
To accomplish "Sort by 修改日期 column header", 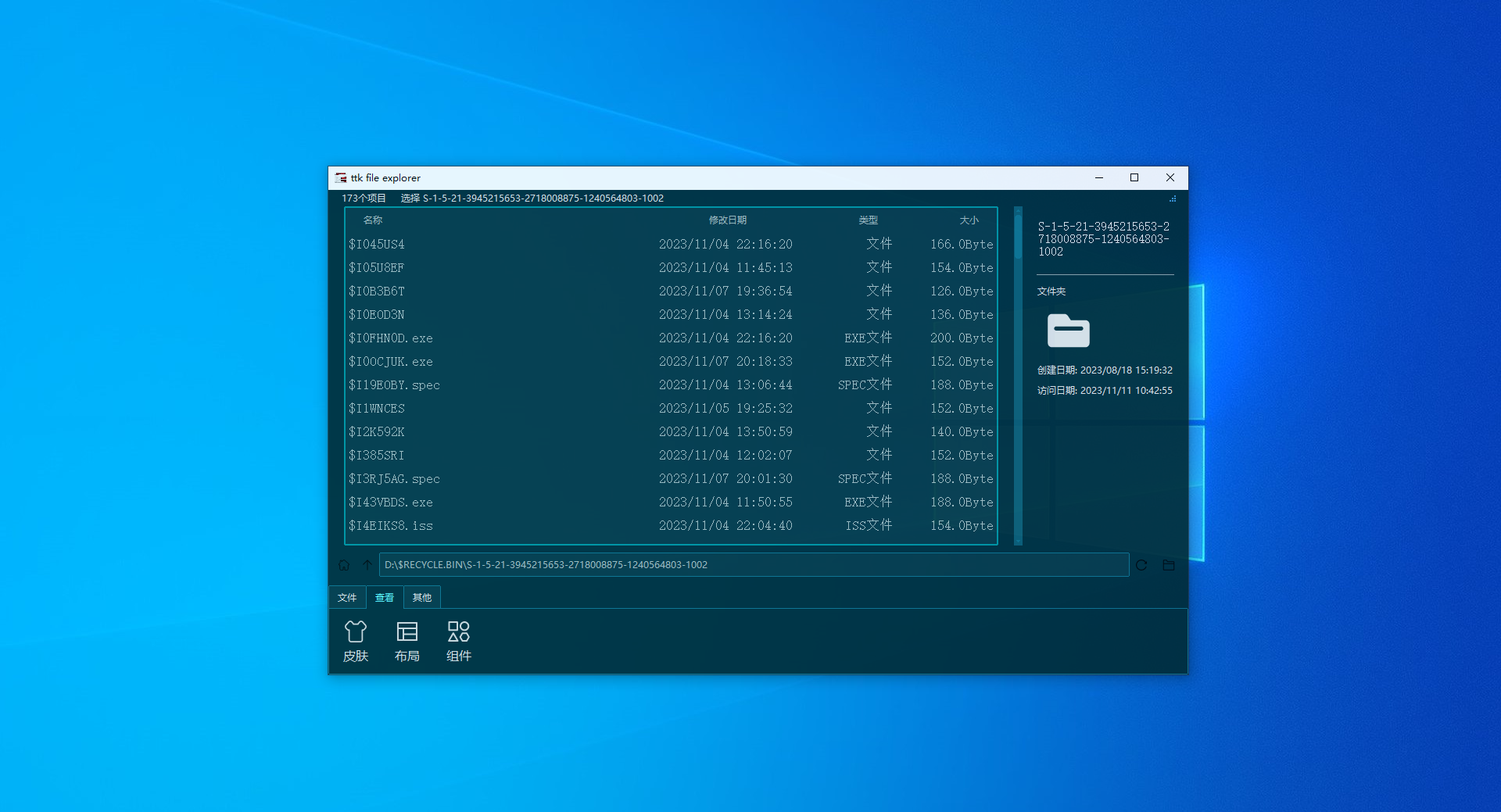I will [x=728, y=220].
